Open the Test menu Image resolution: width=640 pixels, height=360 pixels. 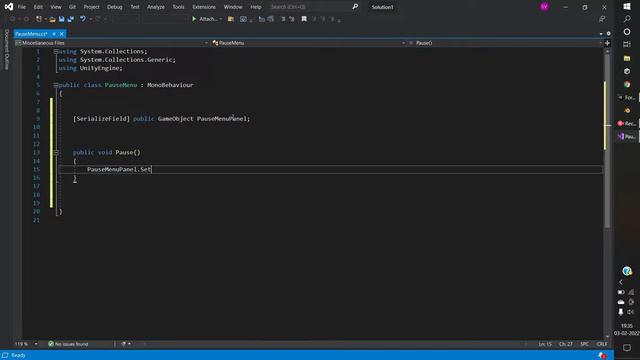[x=135, y=7]
